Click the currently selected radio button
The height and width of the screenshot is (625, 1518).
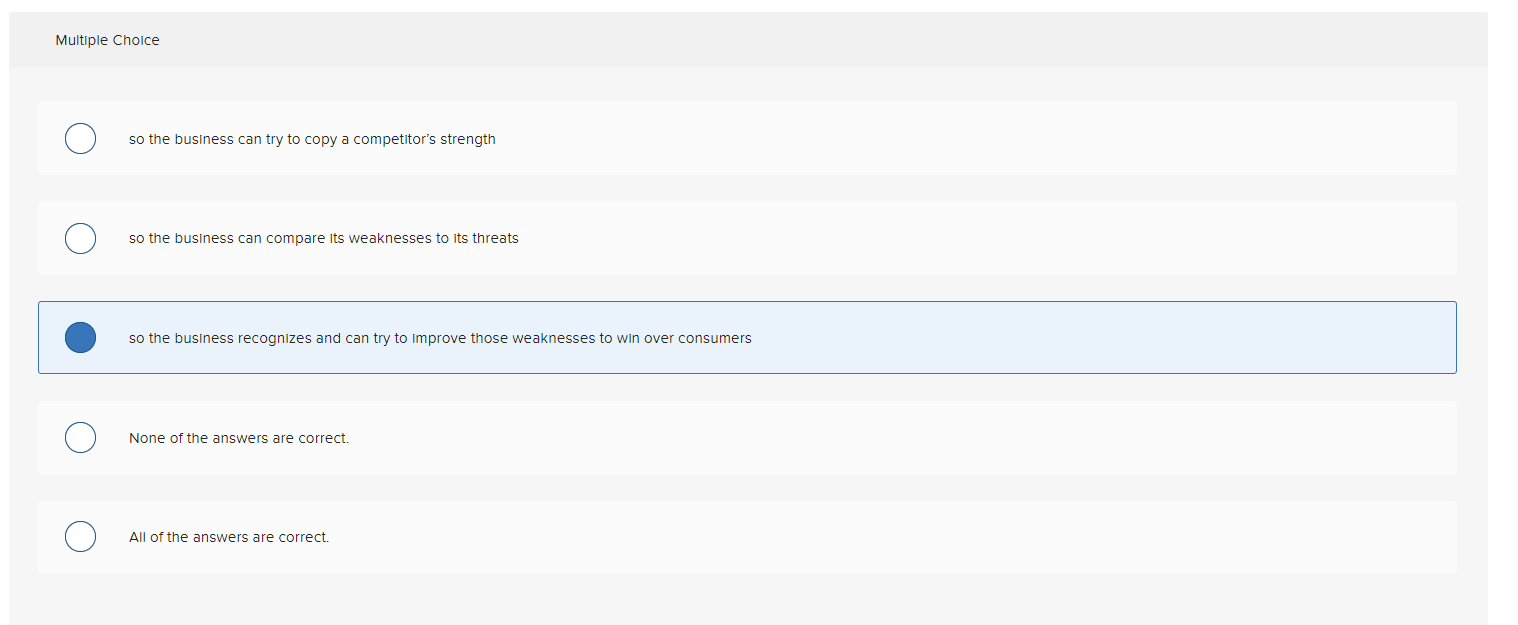coord(80,337)
